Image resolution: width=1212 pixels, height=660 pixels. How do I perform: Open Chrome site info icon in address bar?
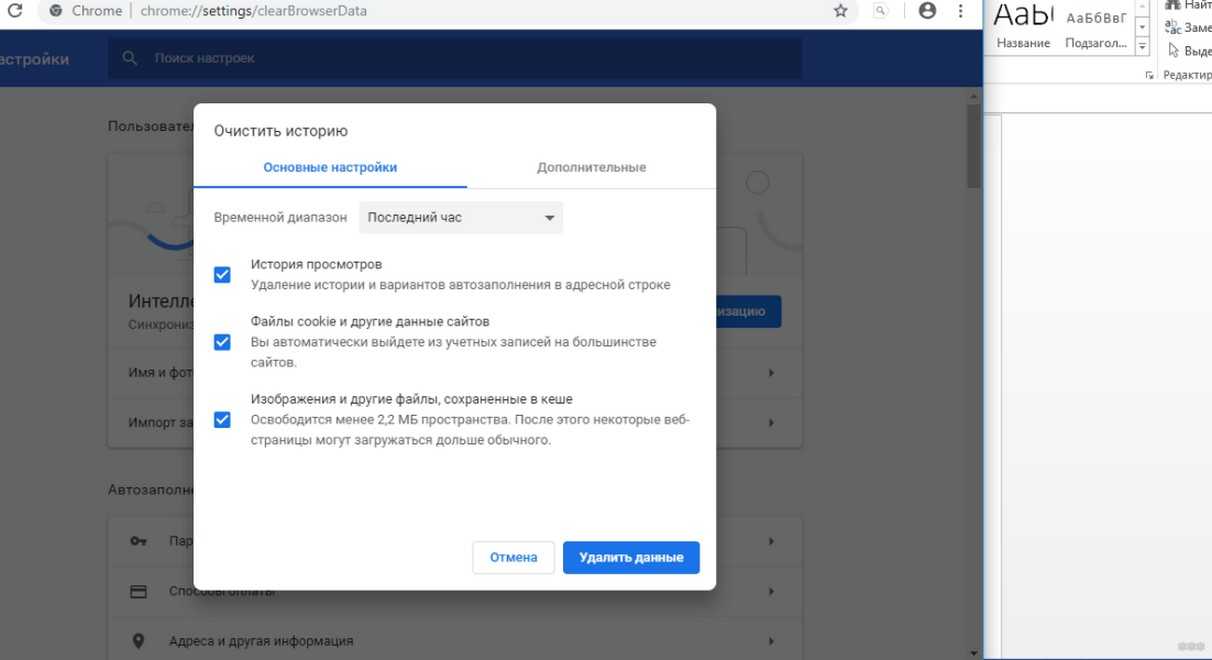click(x=55, y=11)
